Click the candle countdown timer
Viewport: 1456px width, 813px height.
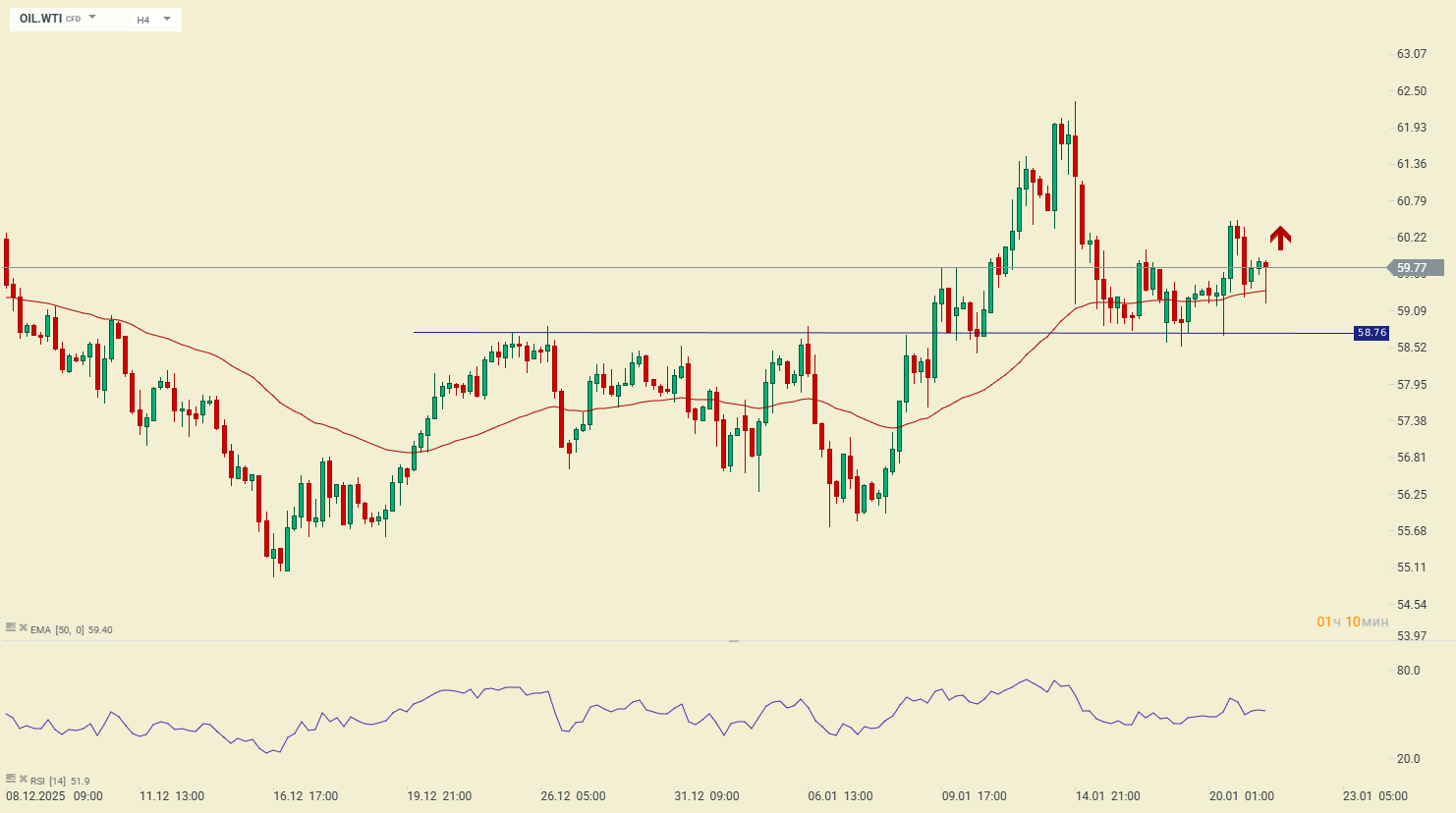(x=1353, y=622)
